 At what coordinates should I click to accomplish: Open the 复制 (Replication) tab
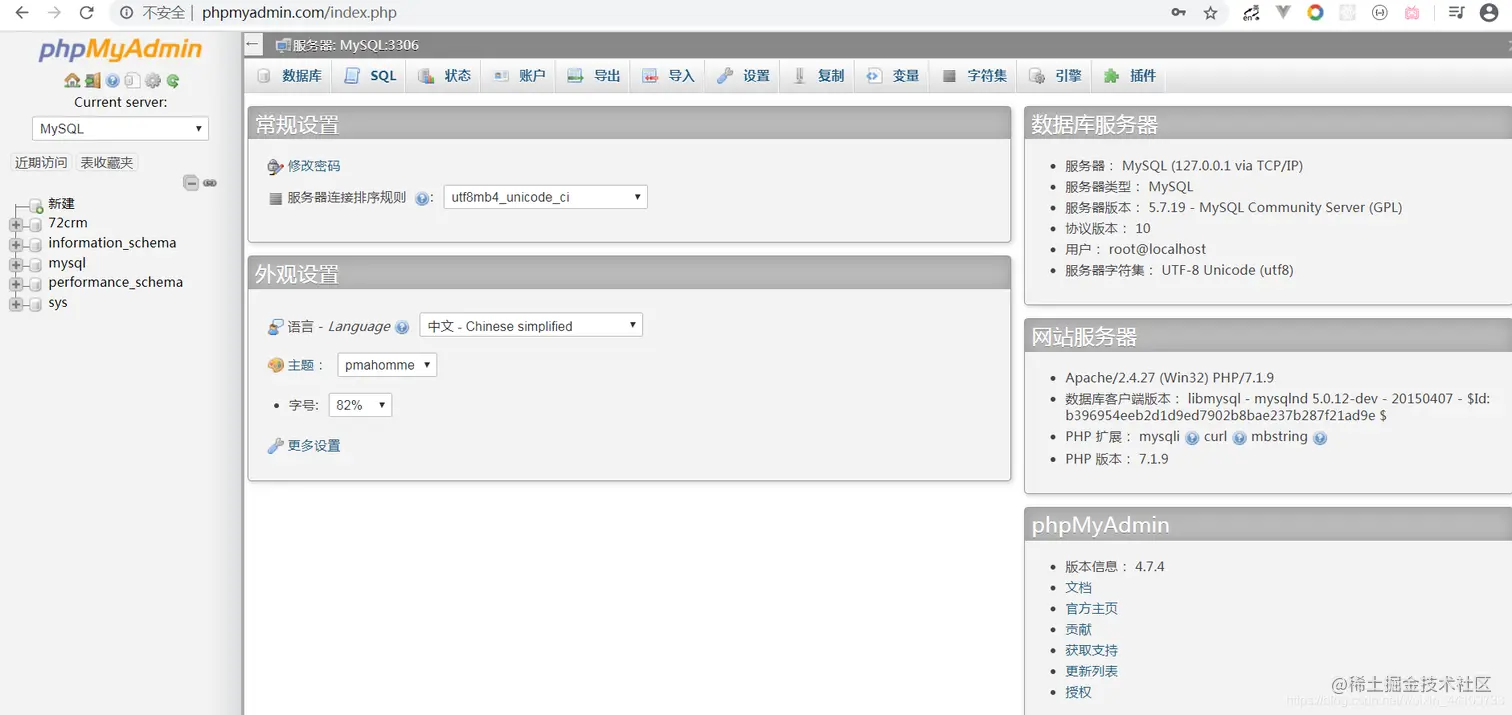point(818,76)
